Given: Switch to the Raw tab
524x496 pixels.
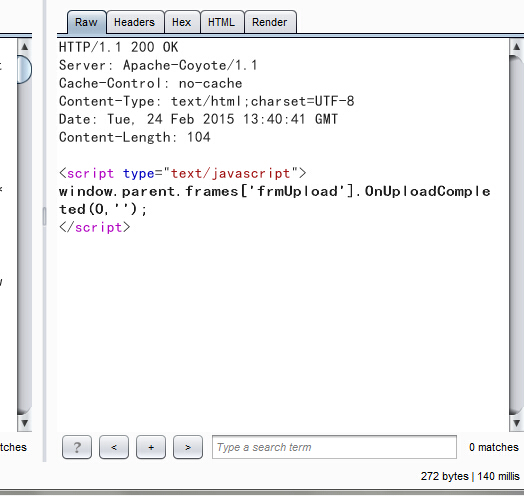Looking at the screenshot, I should [x=87, y=22].
